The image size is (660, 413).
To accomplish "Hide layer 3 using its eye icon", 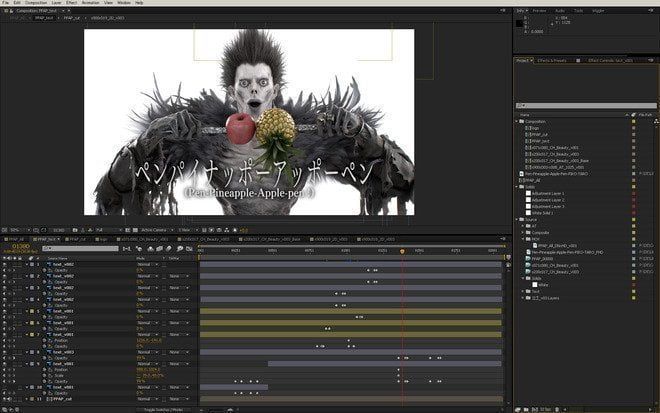I will point(4,288).
